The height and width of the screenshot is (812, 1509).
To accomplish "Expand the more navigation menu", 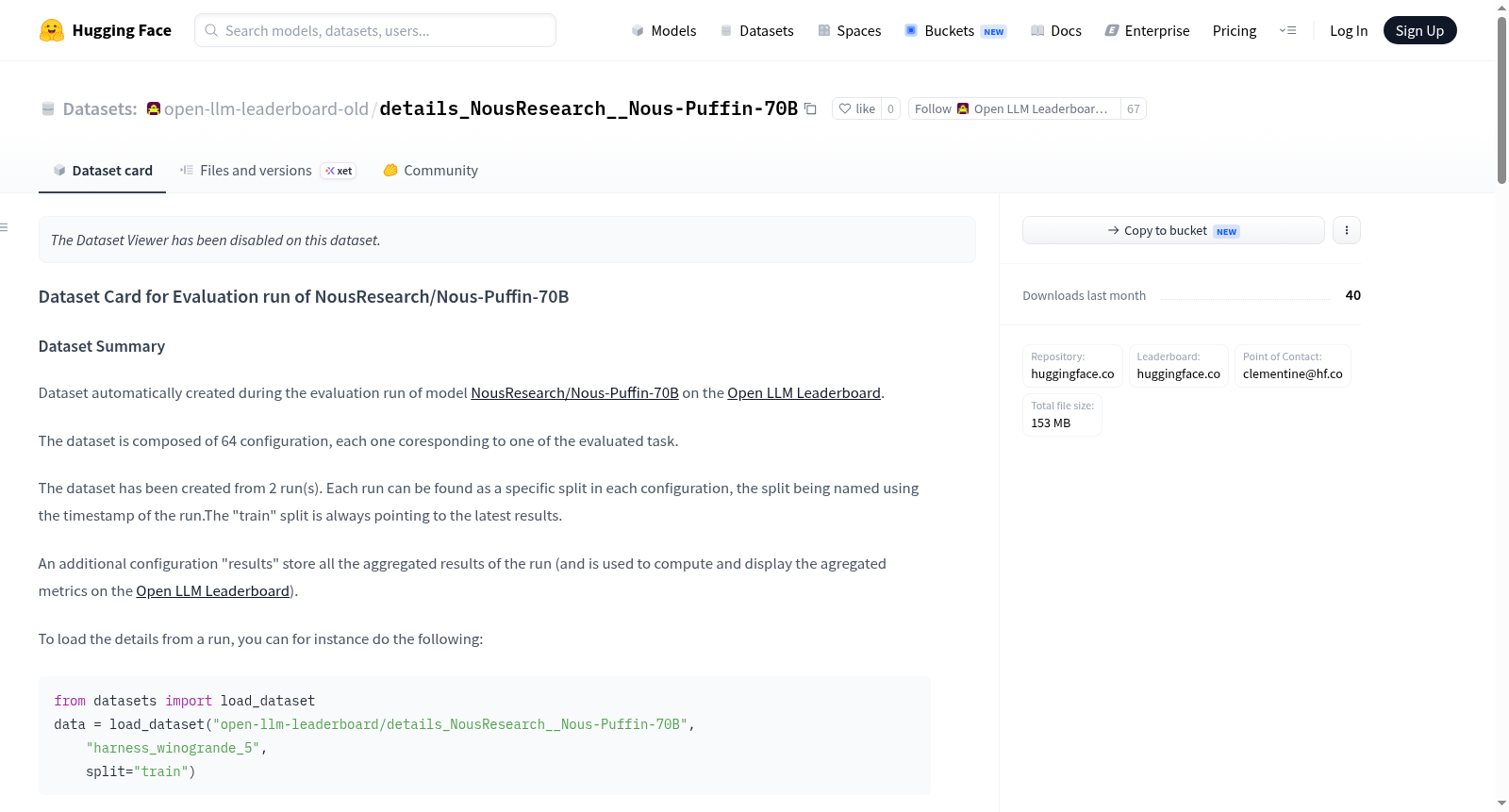I will click(1287, 30).
